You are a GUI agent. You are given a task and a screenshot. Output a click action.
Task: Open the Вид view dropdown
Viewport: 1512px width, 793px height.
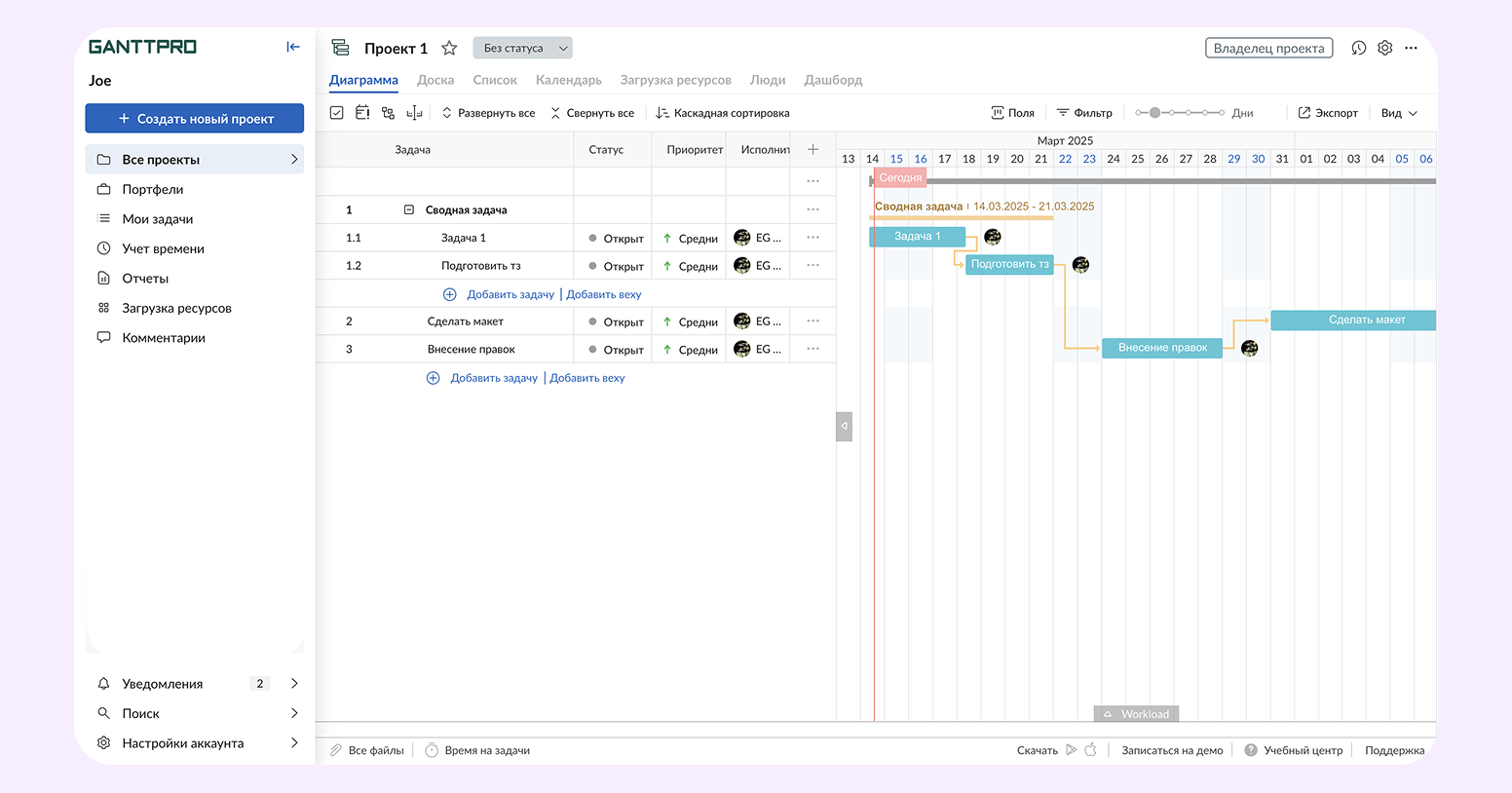click(x=1397, y=112)
